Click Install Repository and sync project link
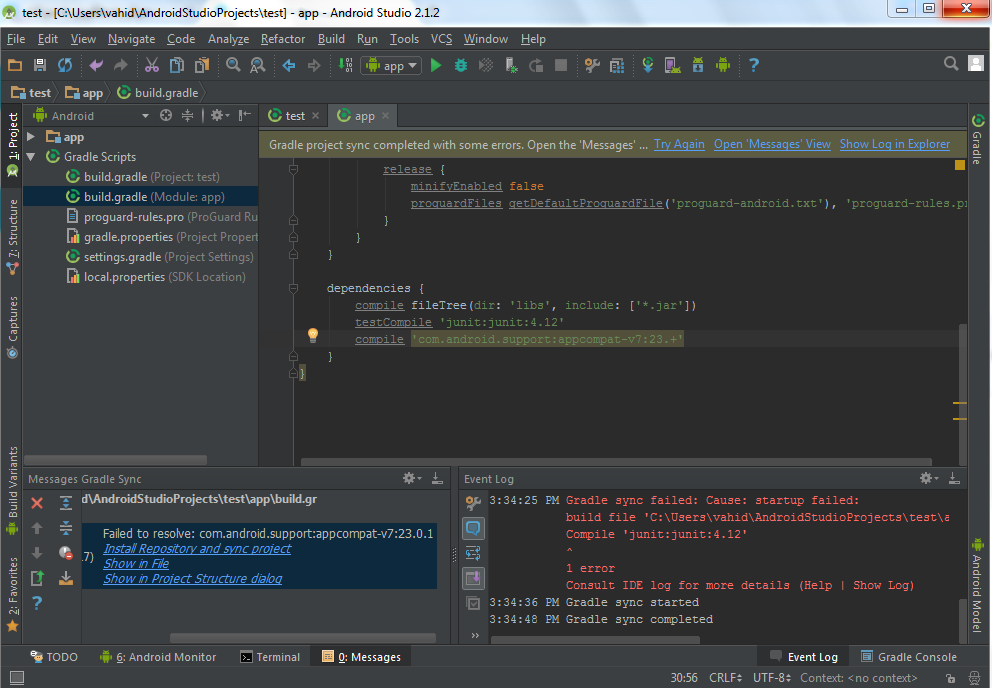Screen dimensions: 992x688 coord(197,549)
